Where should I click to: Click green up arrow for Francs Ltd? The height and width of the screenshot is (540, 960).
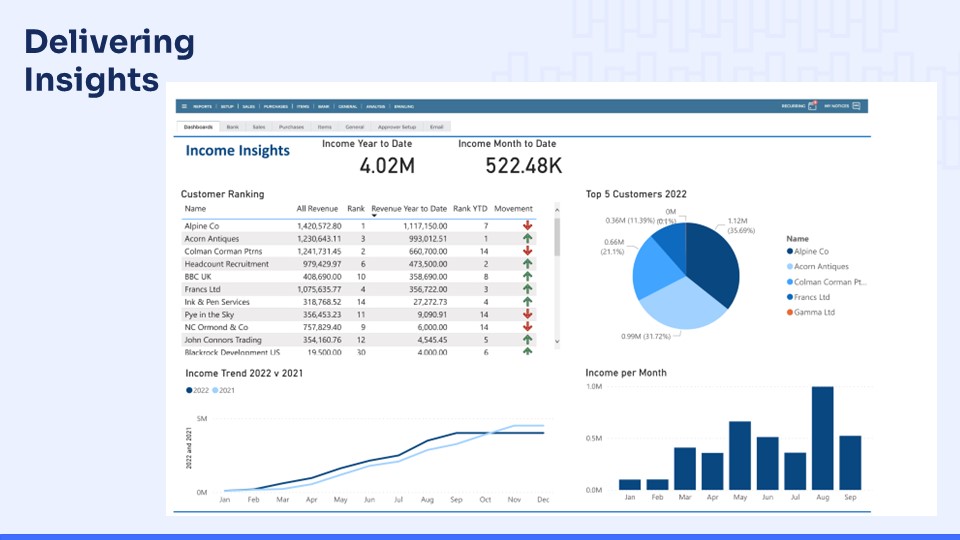coord(527,289)
